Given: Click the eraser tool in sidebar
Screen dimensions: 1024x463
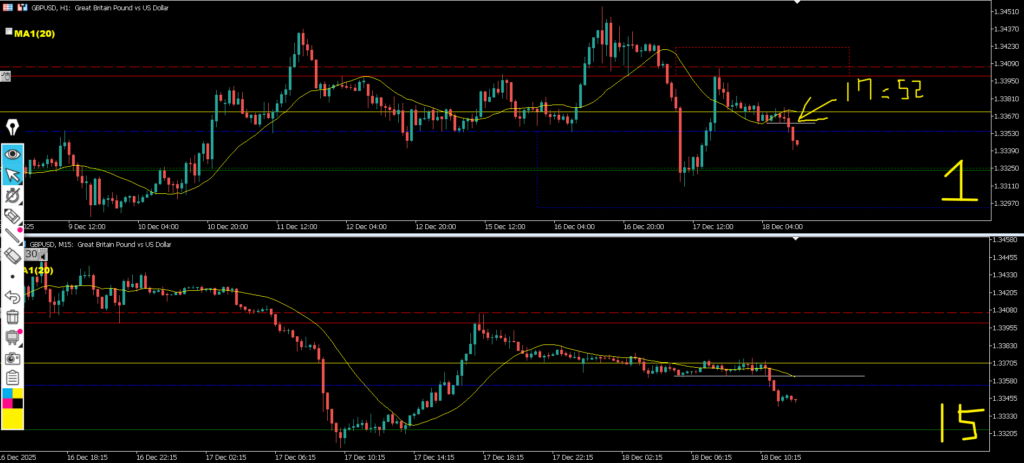Looking at the screenshot, I should (x=13, y=215).
